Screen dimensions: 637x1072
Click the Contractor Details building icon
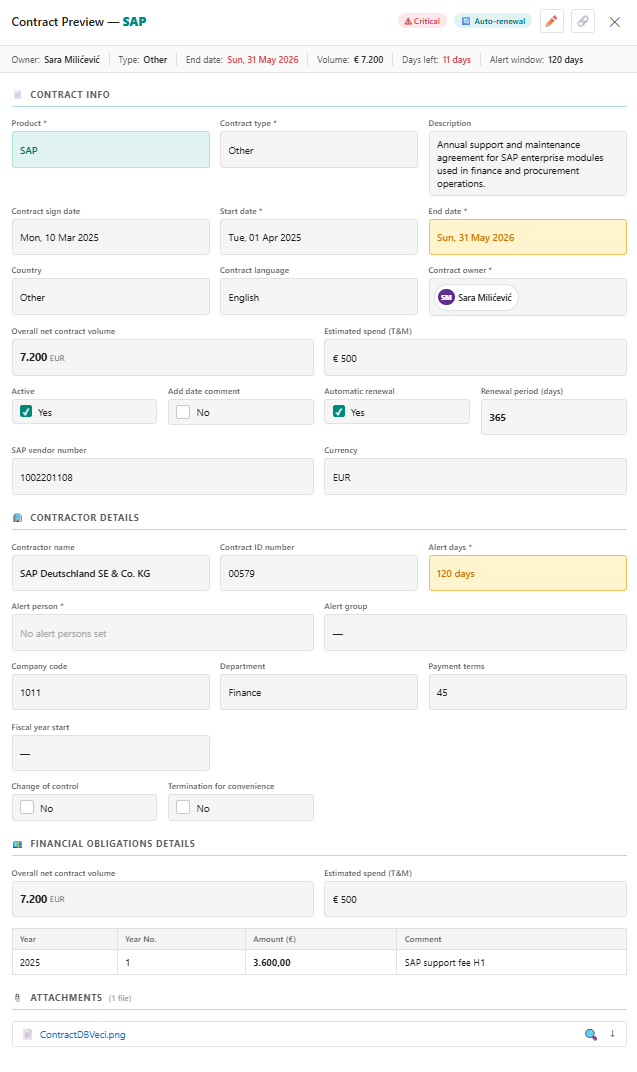[x=18, y=518]
